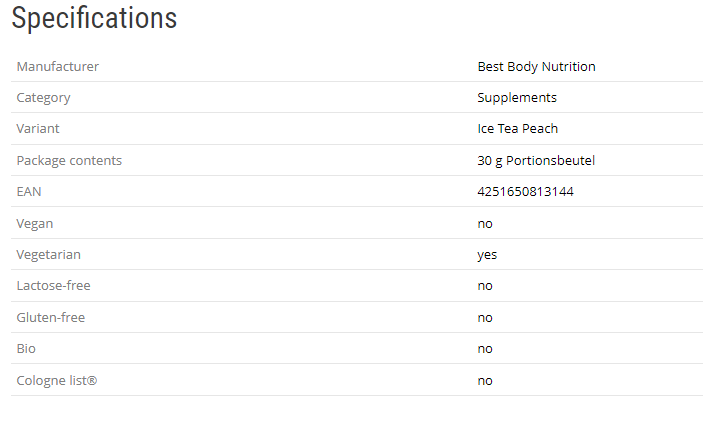
Task: Click the Bio row label
Action: point(26,349)
